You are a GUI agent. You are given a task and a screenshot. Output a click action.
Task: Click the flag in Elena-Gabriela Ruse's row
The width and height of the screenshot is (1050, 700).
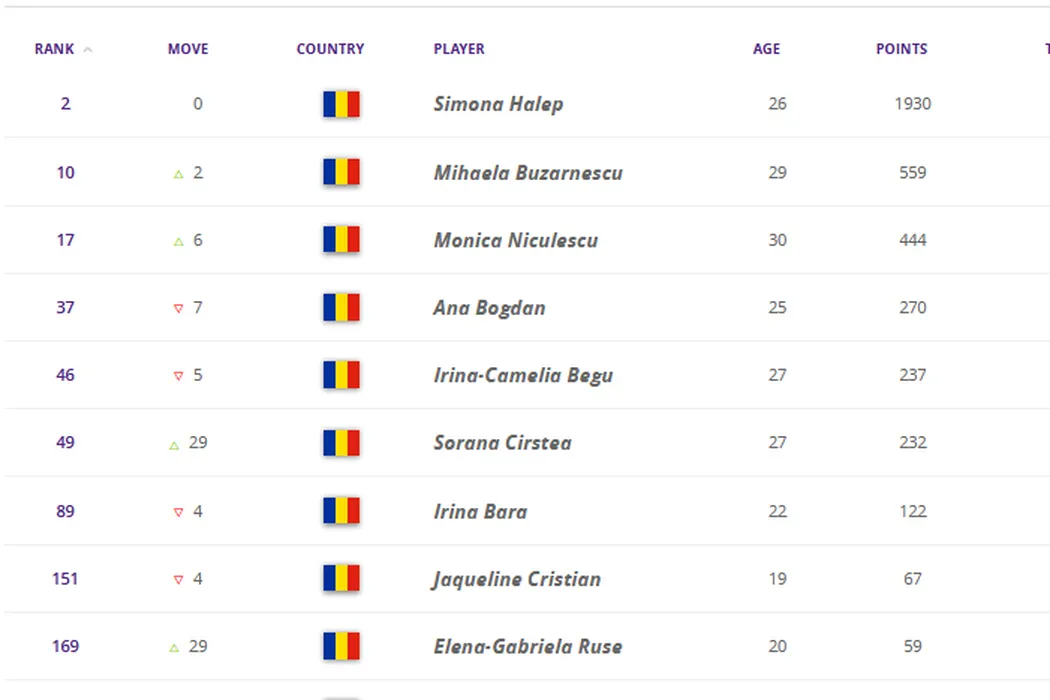(x=341, y=646)
